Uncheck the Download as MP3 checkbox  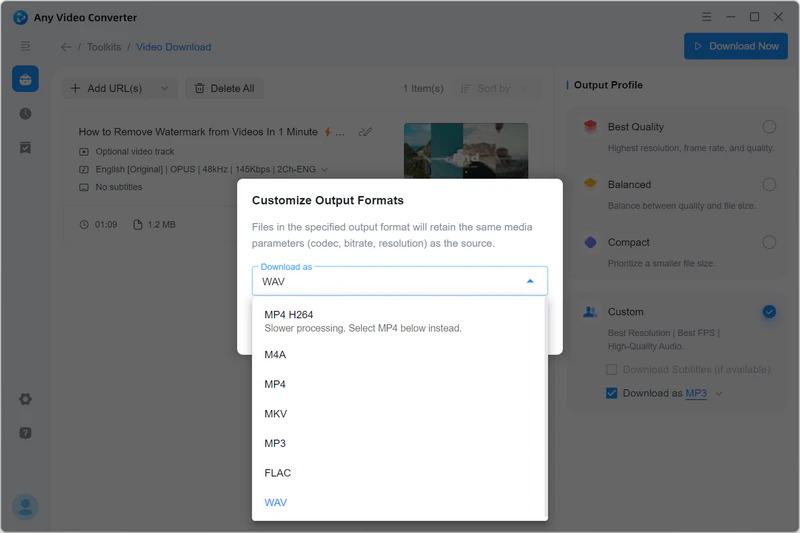tap(612, 393)
